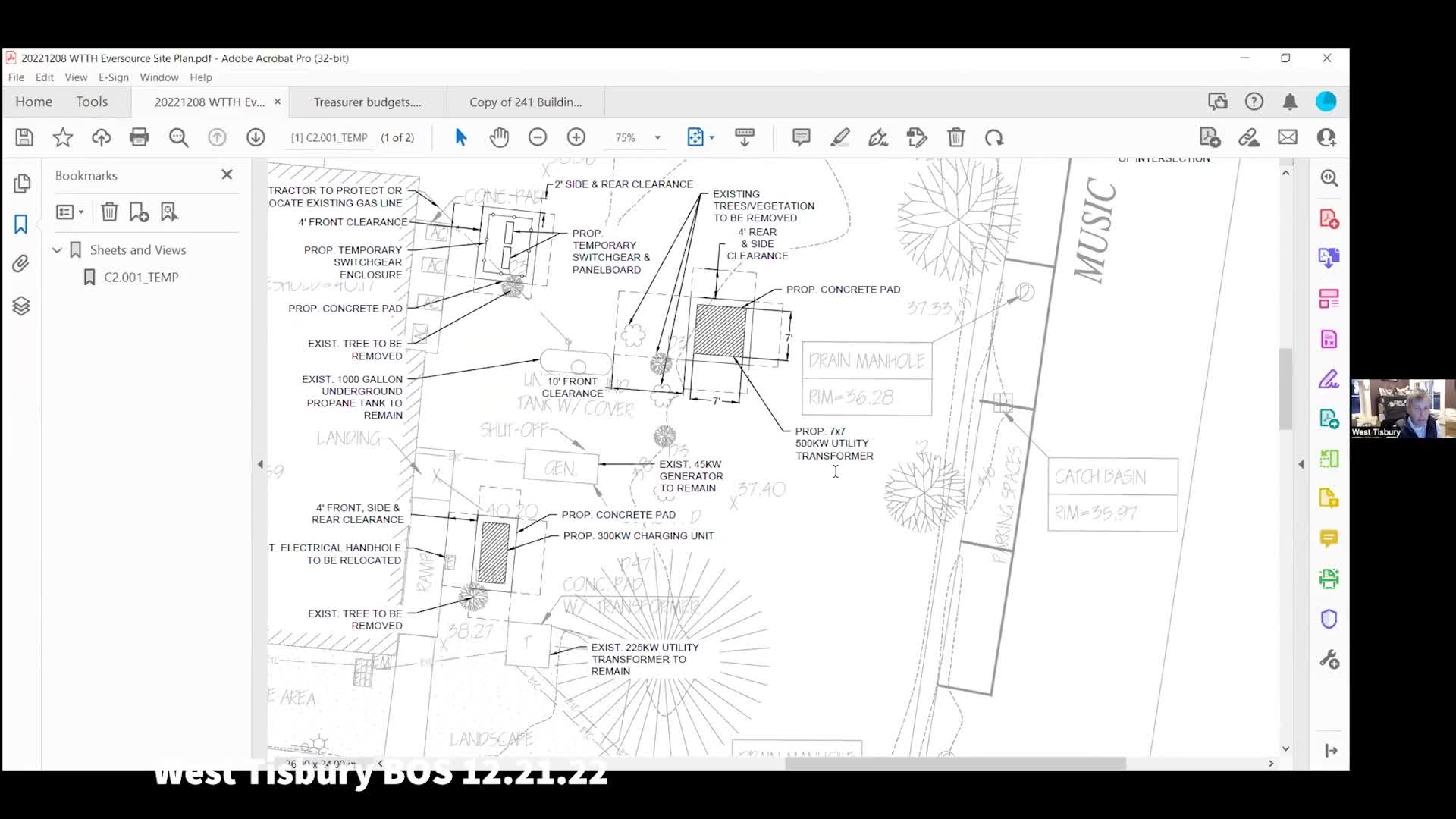
Task: Click the stamp tool icon
Action: pyautogui.click(x=917, y=137)
